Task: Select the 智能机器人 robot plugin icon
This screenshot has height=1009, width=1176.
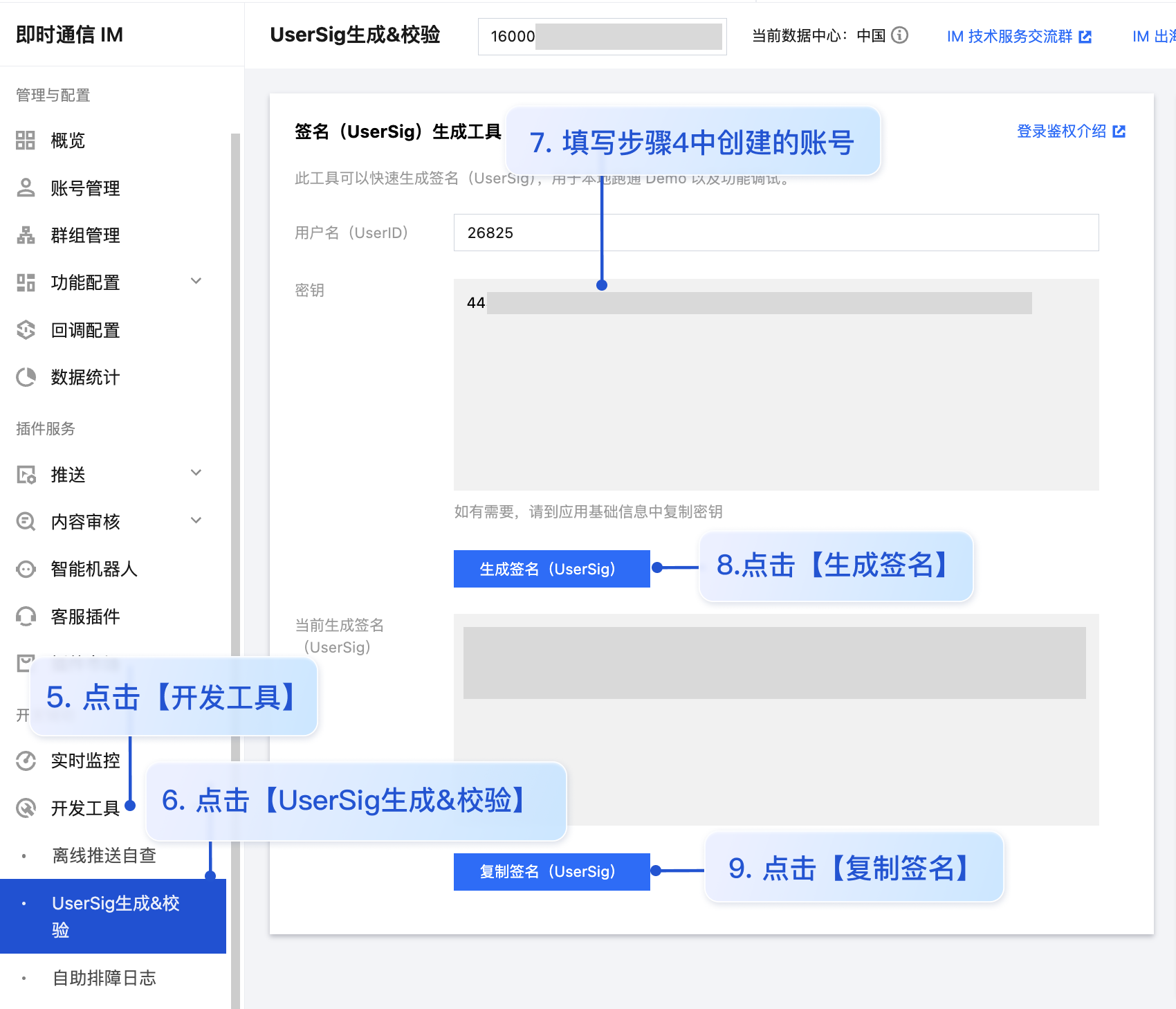Action: [x=26, y=569]
